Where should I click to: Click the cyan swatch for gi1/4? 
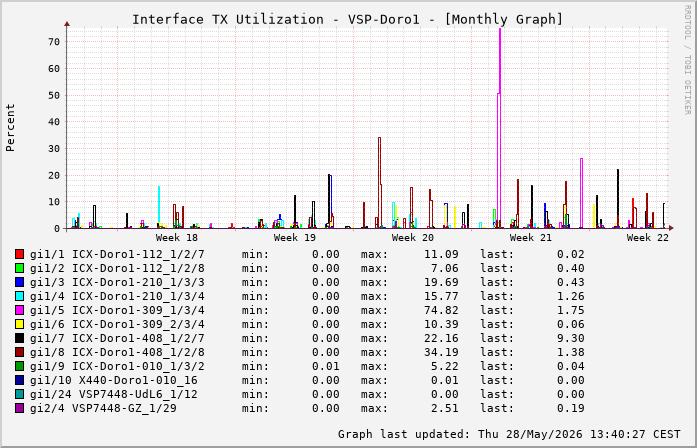(20, 296)
